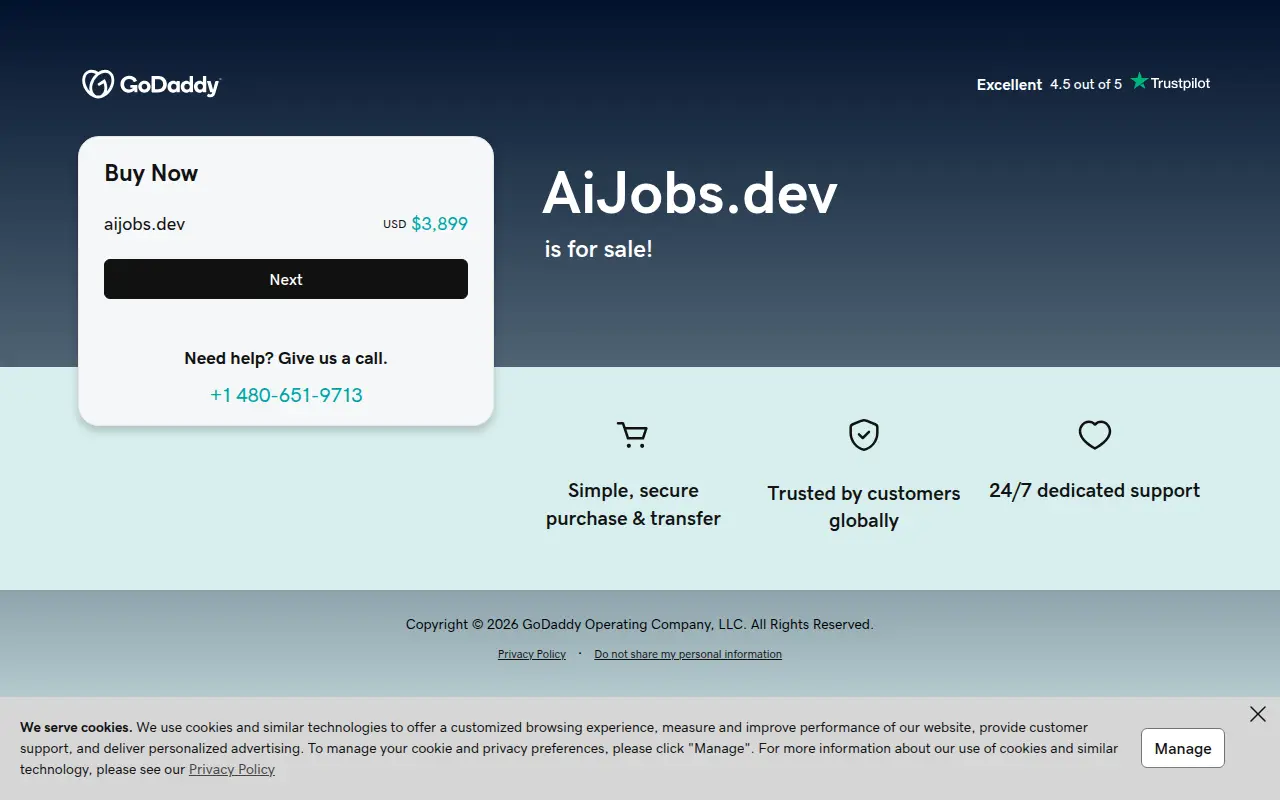Click 'Need help? Give us a call.' text
The height and width of the screenshot is (800, 1280).
[286, 358]
